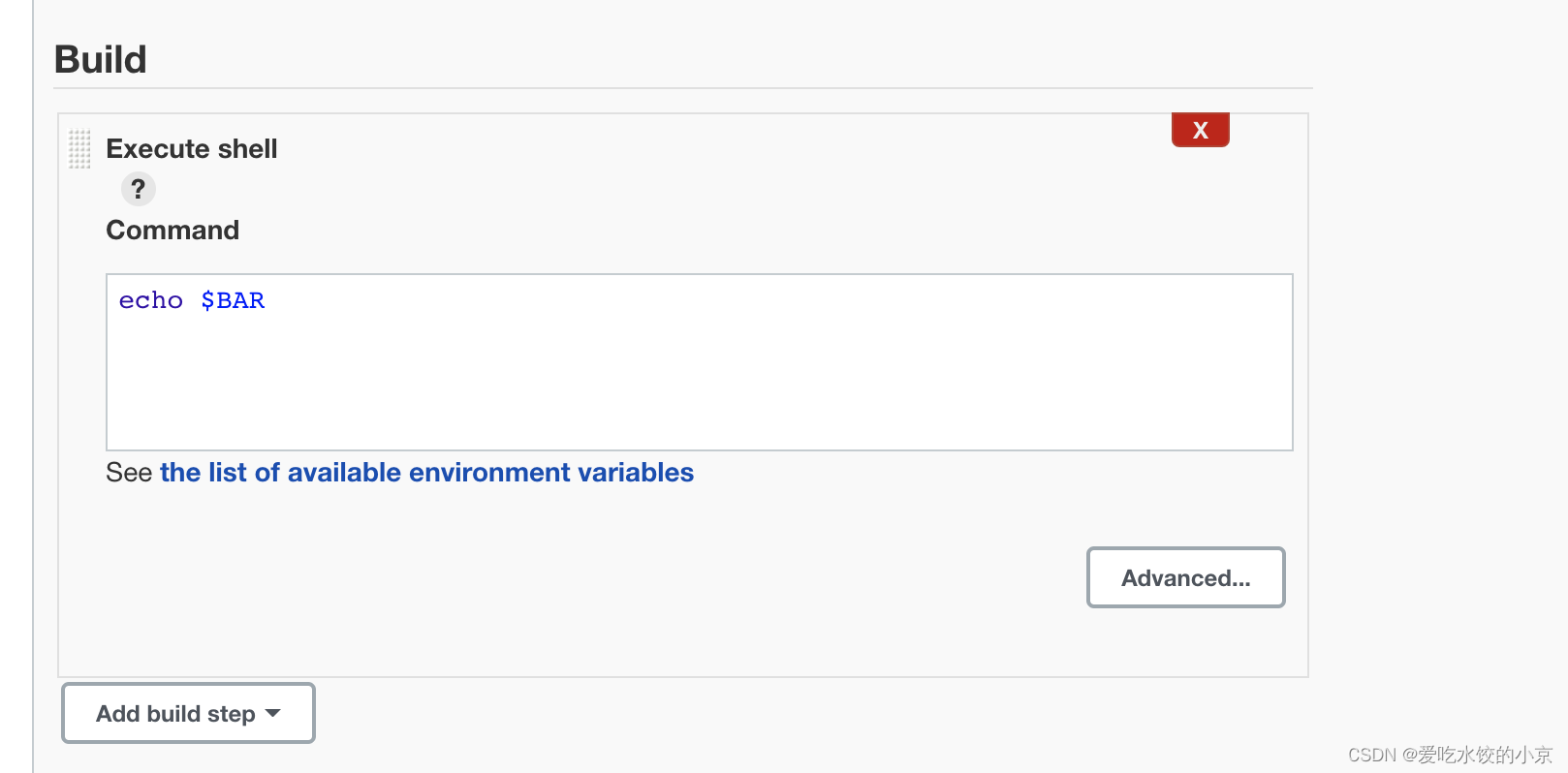
Task: Open the list of available environment variables link
Action: [426, 472]
